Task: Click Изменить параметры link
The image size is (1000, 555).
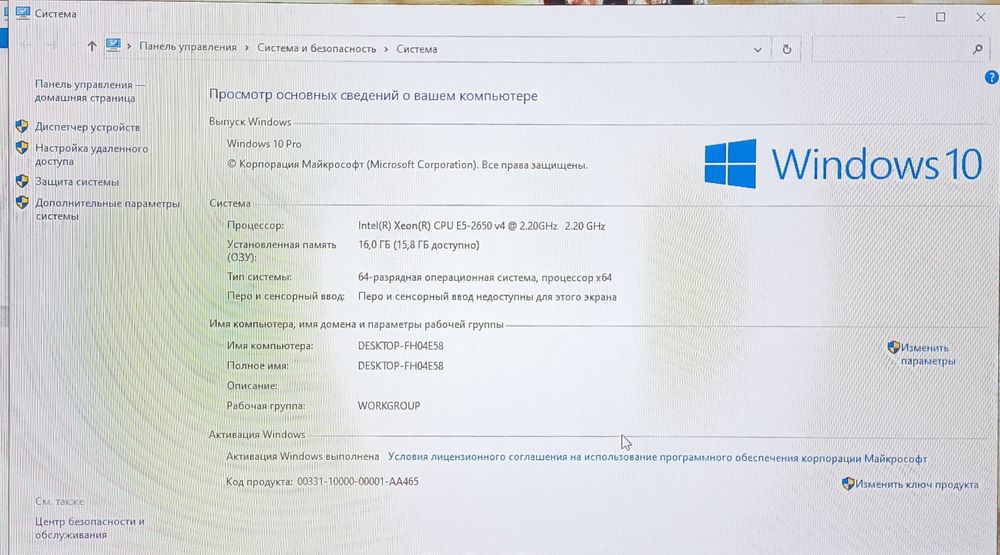Action: pyautogui.click(x=928, y=354)
